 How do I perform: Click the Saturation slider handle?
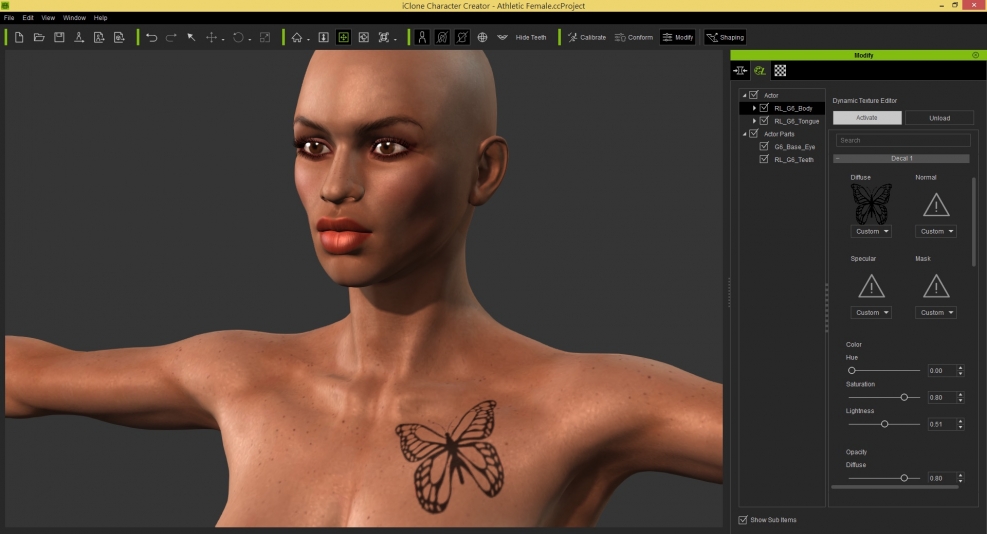(x=904, y=397)
